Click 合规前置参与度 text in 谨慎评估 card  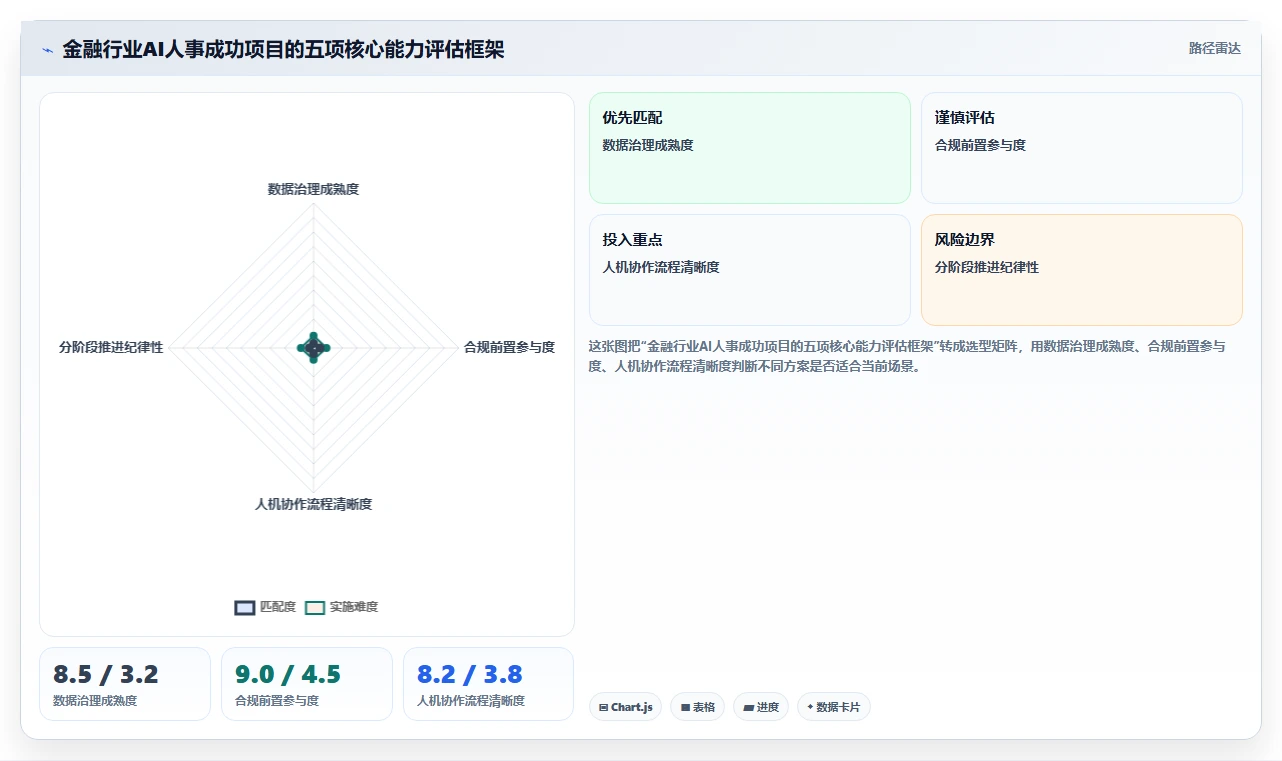[980, 145]
